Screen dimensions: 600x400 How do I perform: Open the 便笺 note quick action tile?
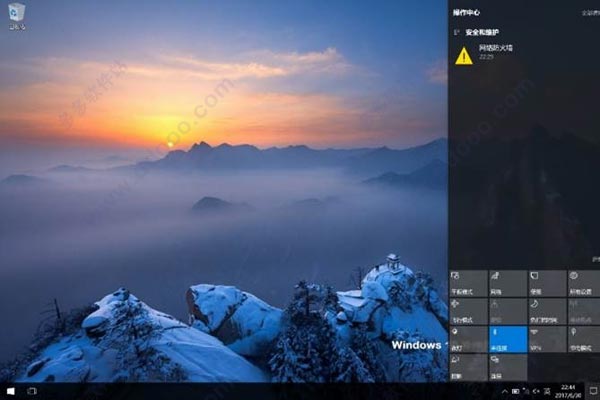pyautogui.click(x=547, y=283)
